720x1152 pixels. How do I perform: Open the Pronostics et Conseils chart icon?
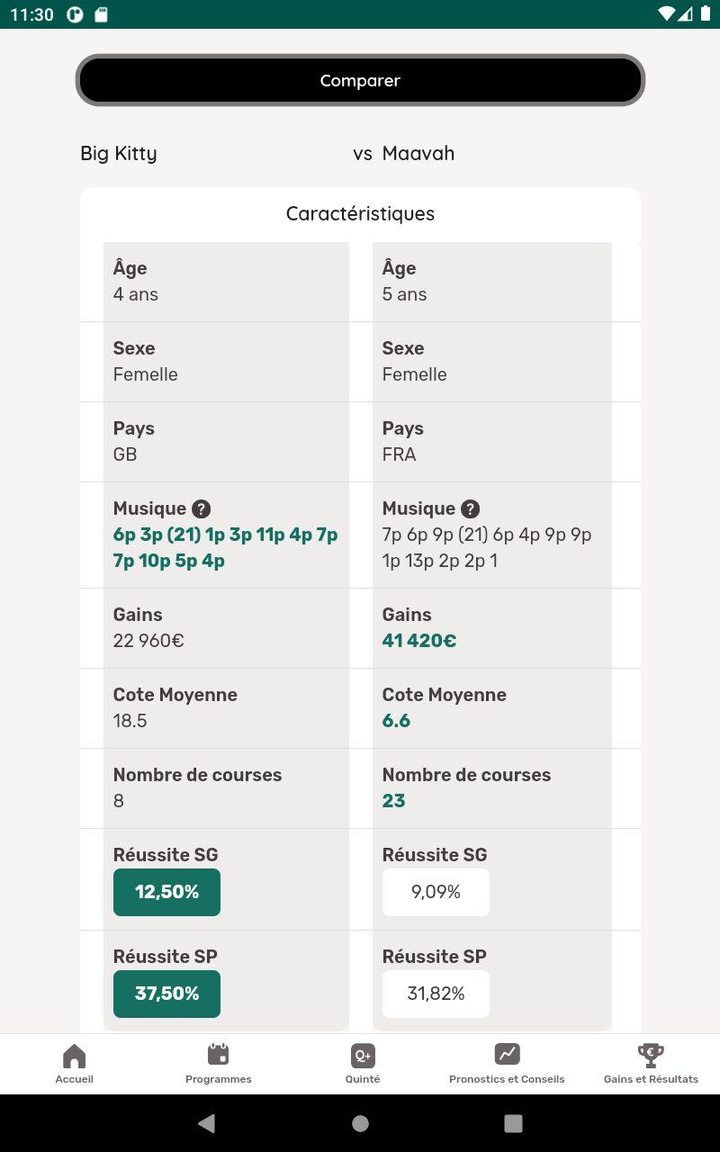coord(507,1055)
